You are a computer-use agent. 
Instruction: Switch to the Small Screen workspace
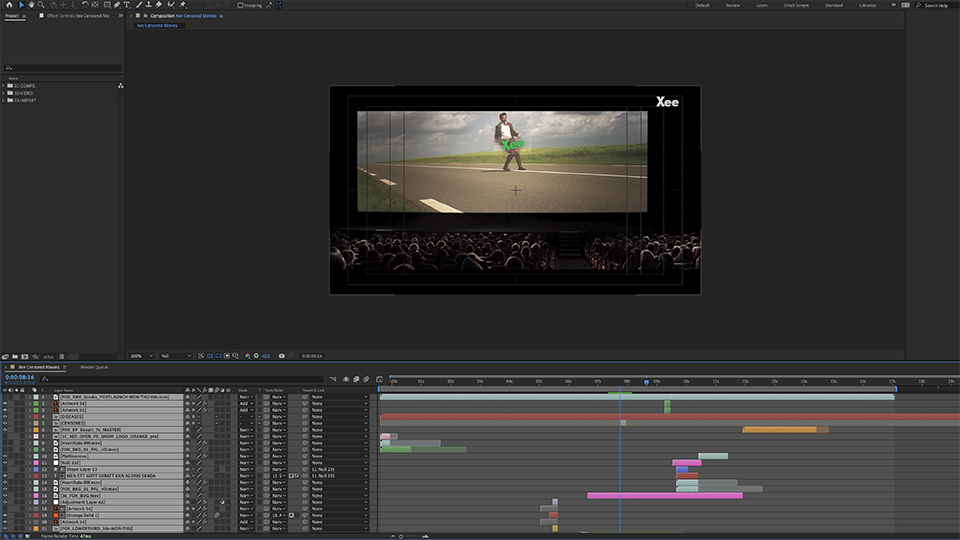click(x=796, y=5)
